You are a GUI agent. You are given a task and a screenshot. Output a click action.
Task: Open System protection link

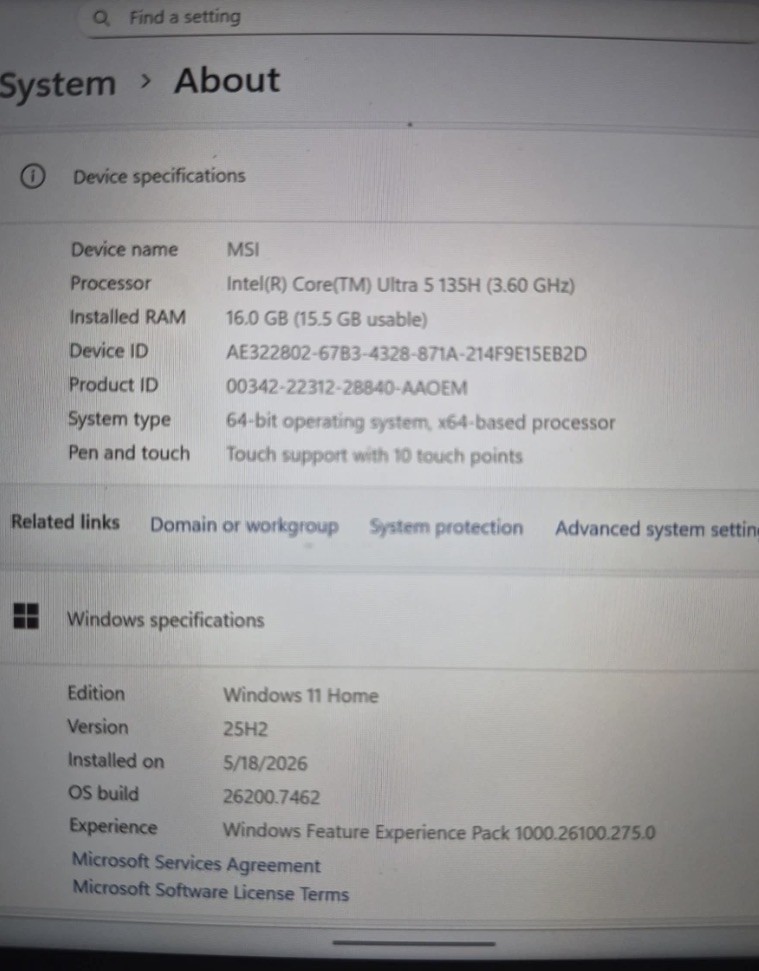pyautogui.click(x=446, y=528)
